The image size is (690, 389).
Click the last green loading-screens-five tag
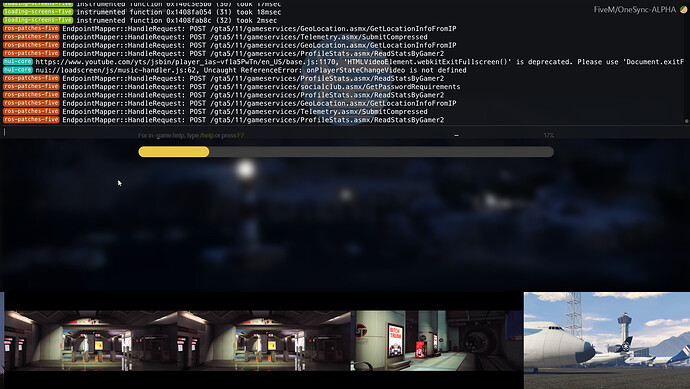point(38,20)
